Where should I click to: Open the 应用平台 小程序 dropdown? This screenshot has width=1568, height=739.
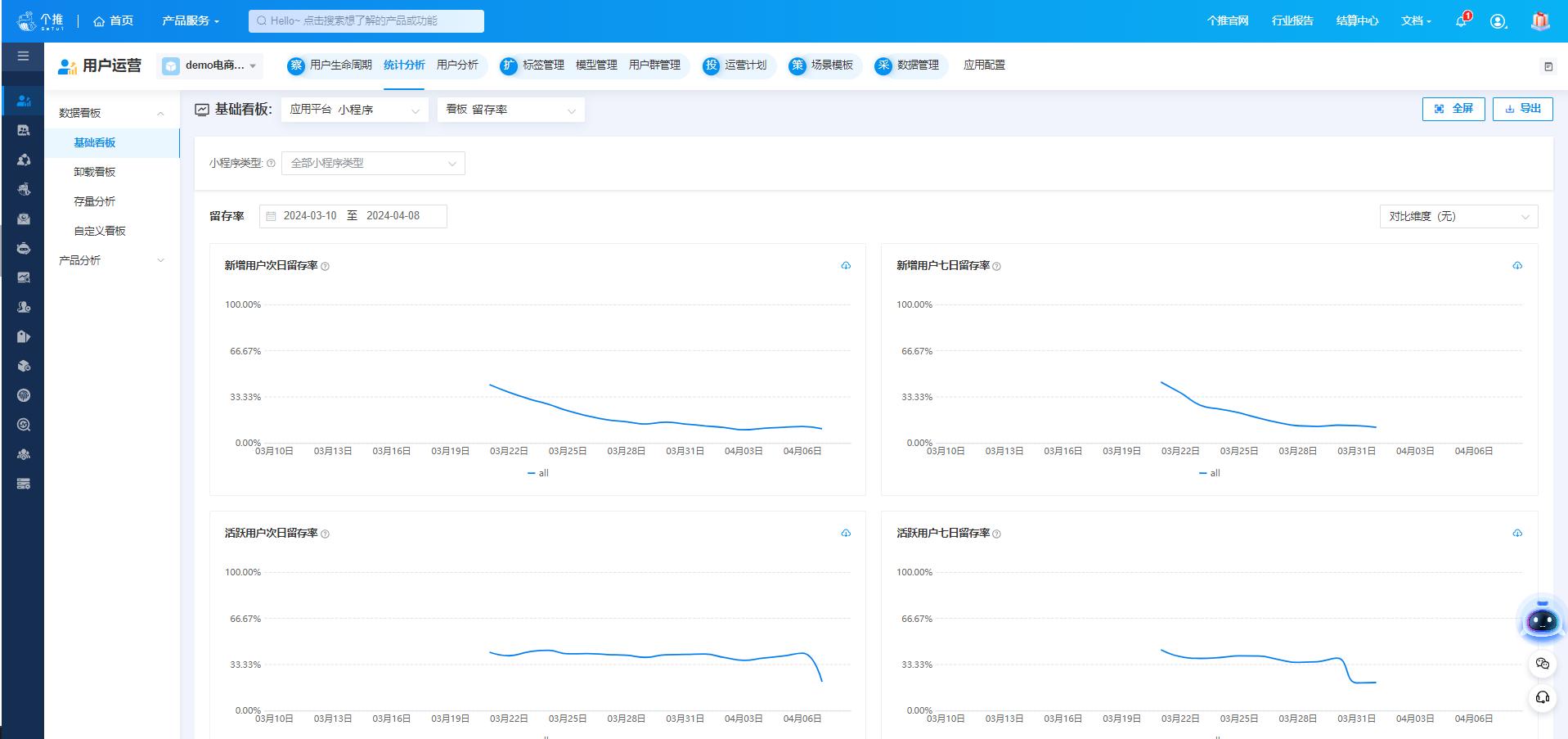tap(354, 110)
